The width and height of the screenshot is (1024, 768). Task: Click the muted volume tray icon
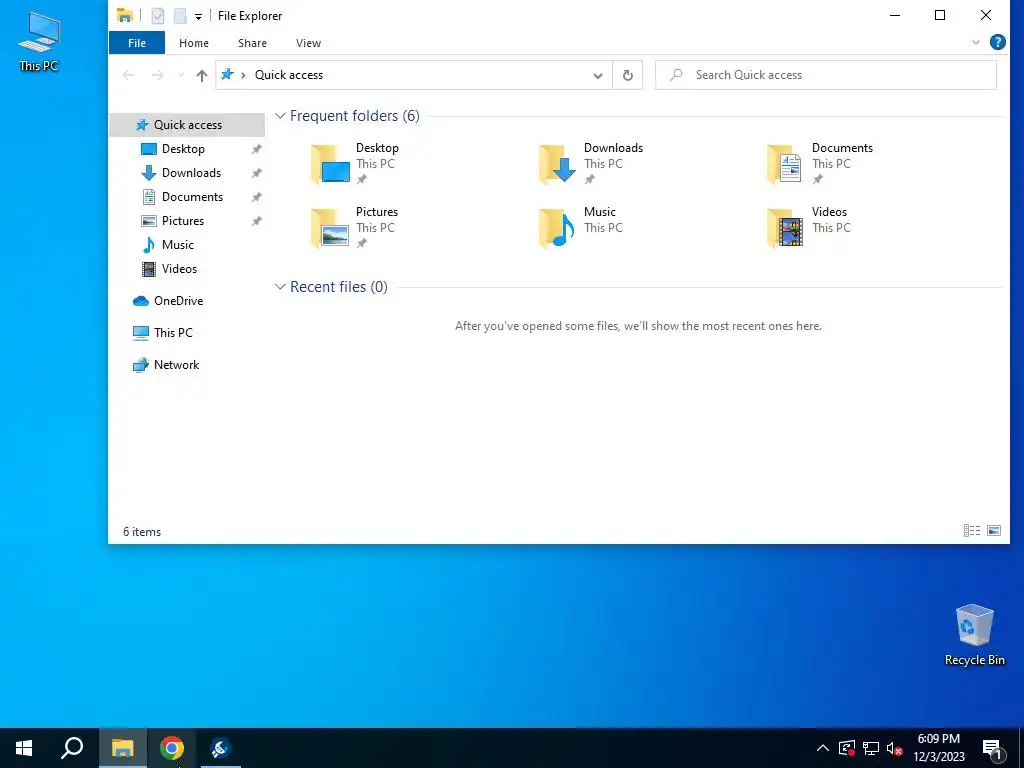coord(894,748)
